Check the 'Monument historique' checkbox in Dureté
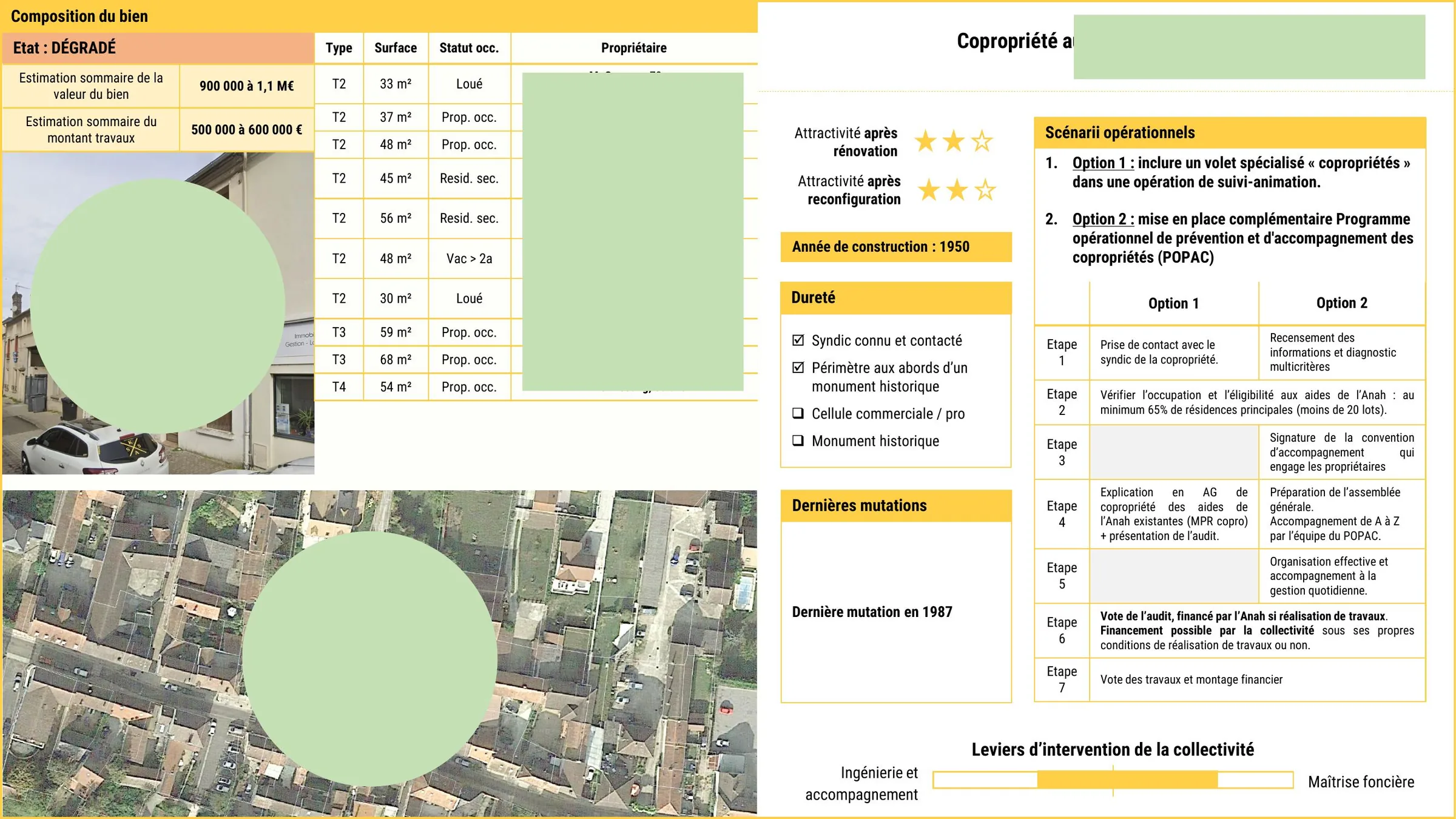This screenshot has height=819, width=1456. tap(798, 441)
